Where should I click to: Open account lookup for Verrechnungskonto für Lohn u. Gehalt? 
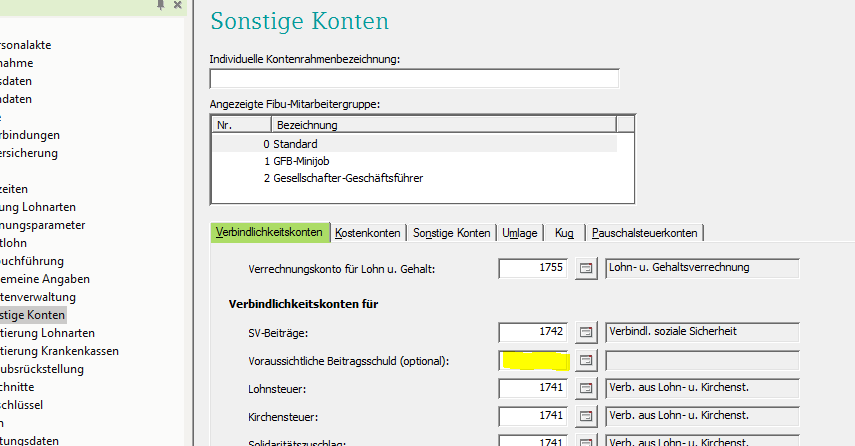(587, 268)
